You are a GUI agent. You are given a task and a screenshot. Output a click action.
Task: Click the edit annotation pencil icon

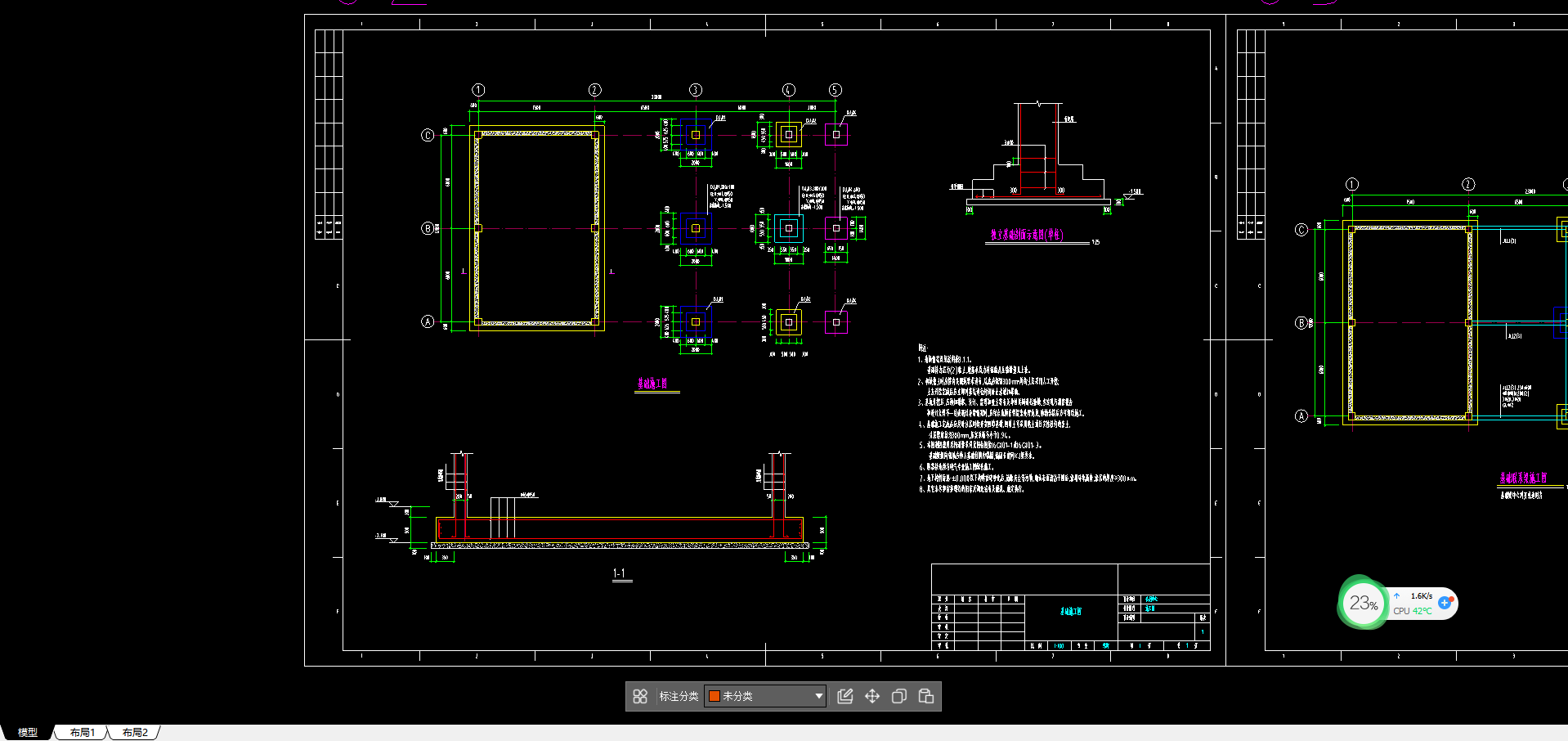coord(845,696)
